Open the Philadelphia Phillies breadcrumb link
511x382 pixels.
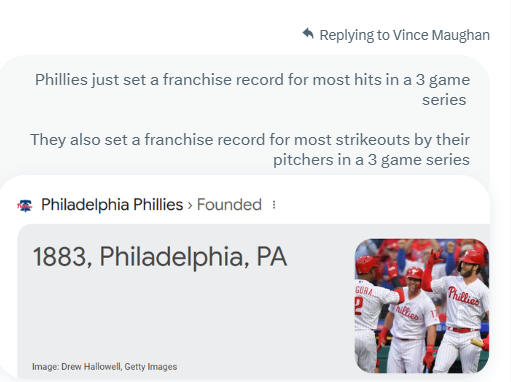pyautogui.click(x=112, y=205)
